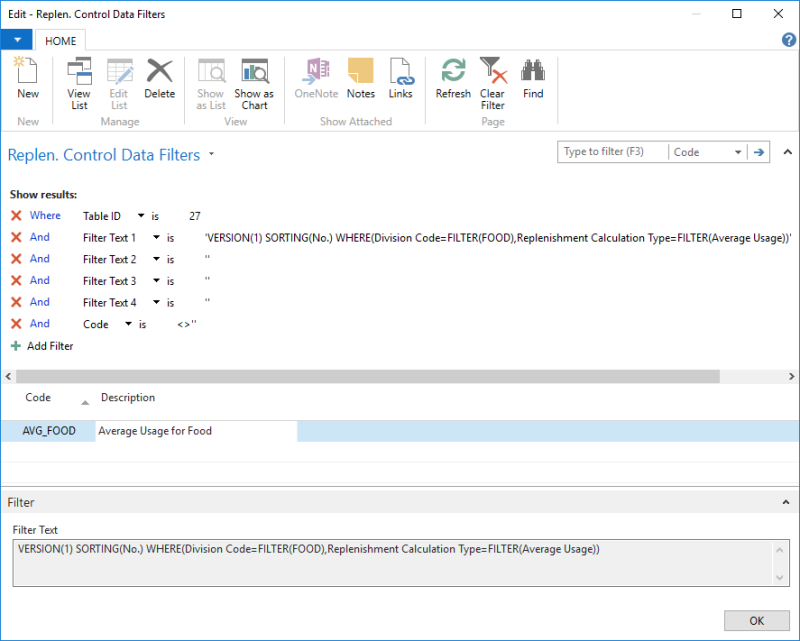
Task: Select Show as Chart
Action: point(254,84)
